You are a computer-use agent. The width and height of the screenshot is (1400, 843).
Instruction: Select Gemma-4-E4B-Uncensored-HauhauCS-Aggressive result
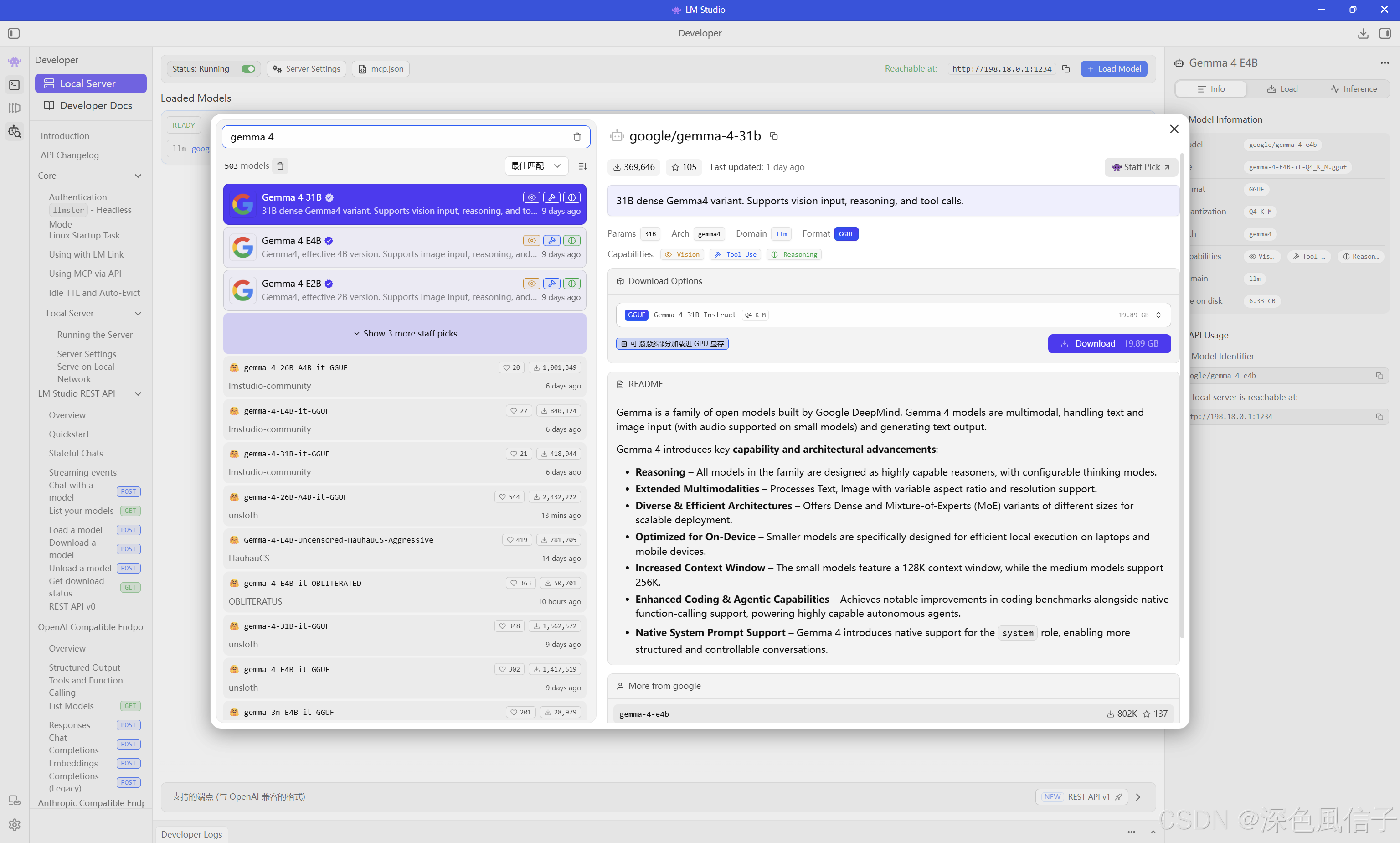tap(405, 549)
